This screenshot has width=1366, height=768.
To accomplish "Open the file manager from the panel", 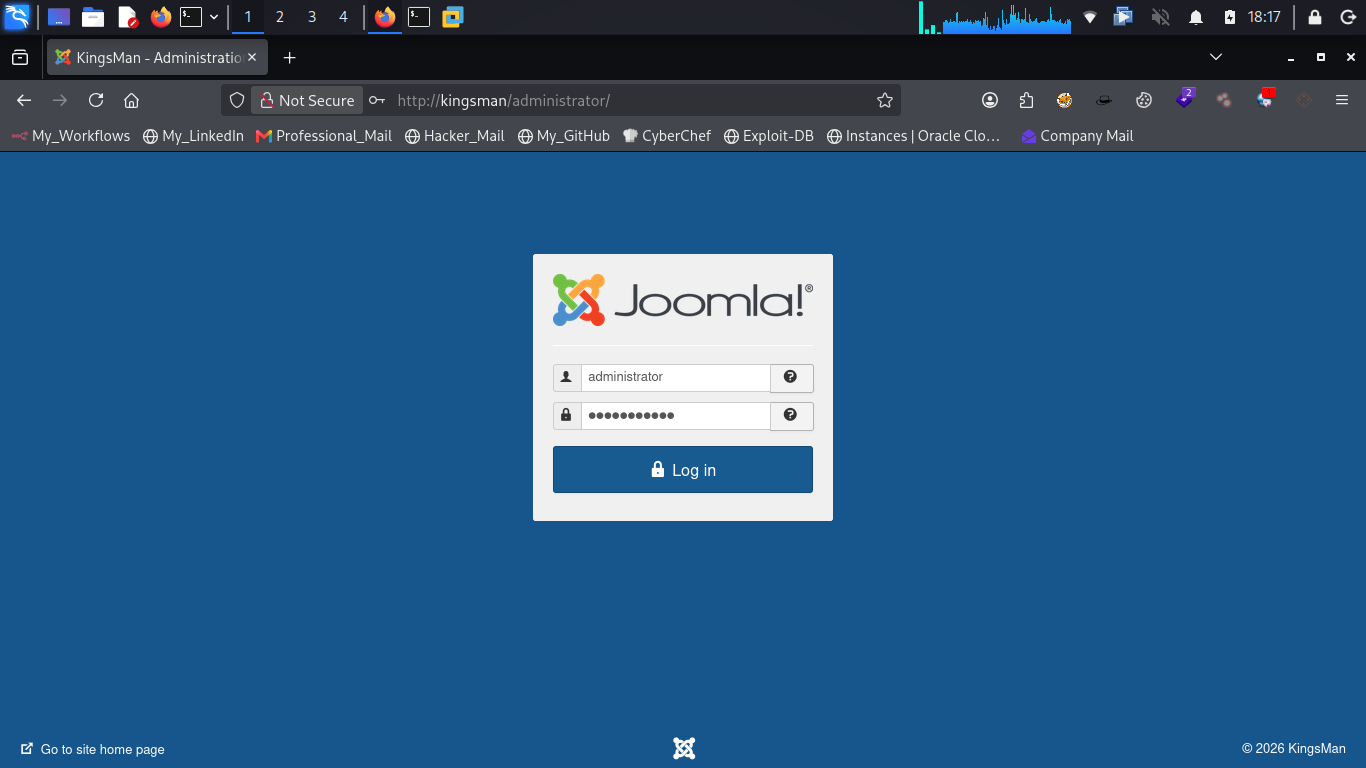I will [93, 17].
